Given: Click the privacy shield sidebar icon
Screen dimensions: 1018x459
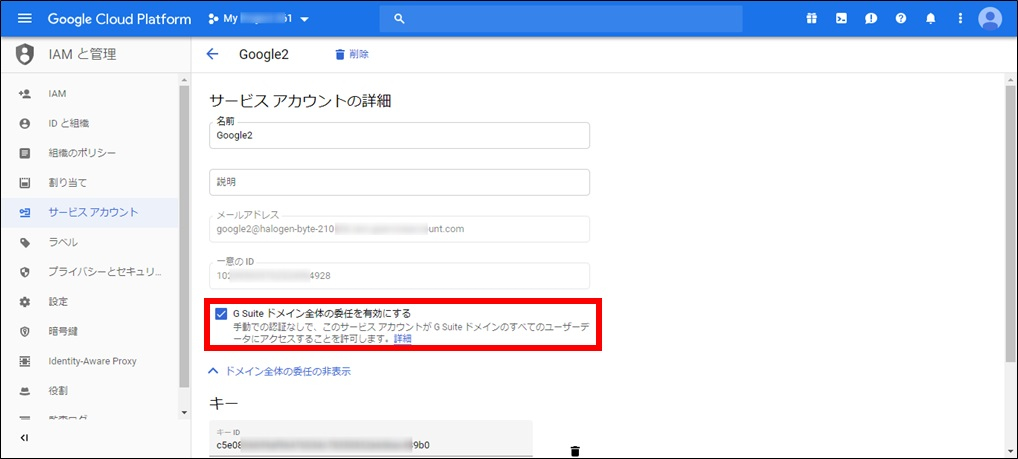Looking at the screenshot, I should (x=25, y=272).
